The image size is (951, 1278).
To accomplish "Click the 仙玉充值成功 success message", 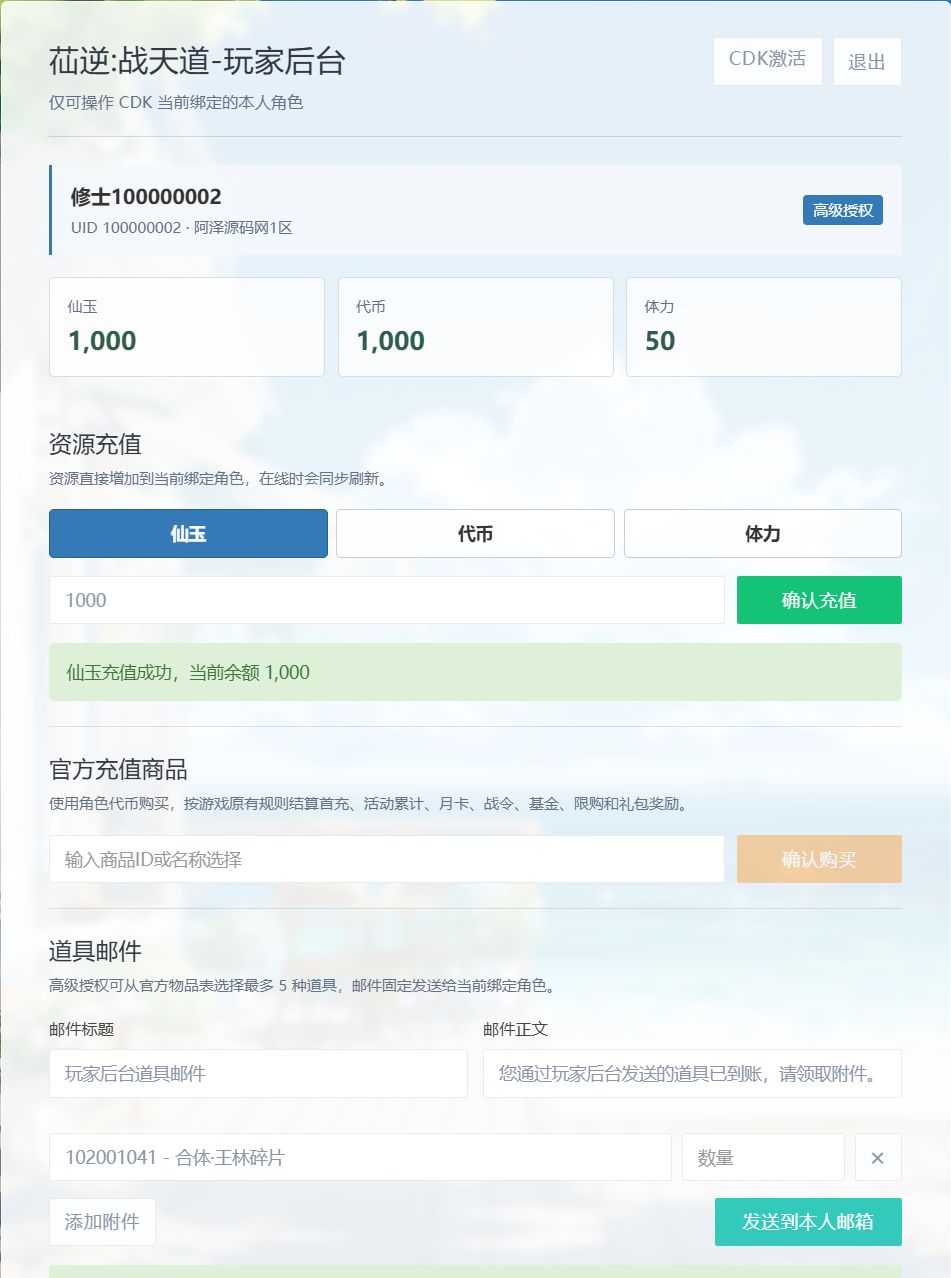I will tap(475, 672).
